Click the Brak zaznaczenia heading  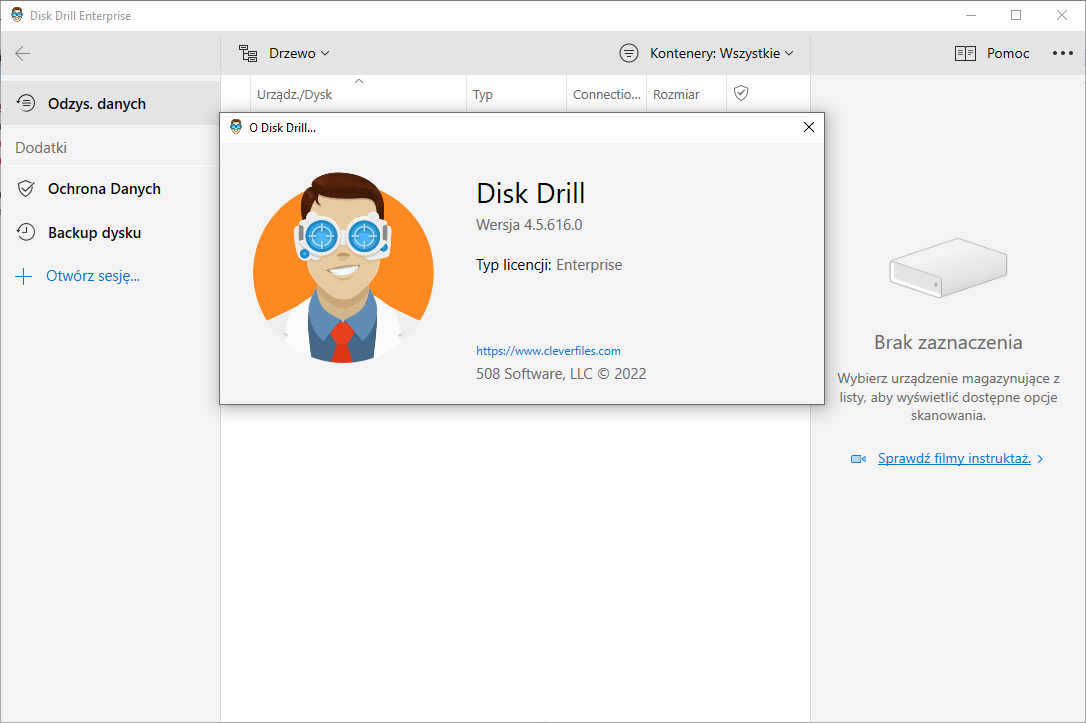coord(947,342)
